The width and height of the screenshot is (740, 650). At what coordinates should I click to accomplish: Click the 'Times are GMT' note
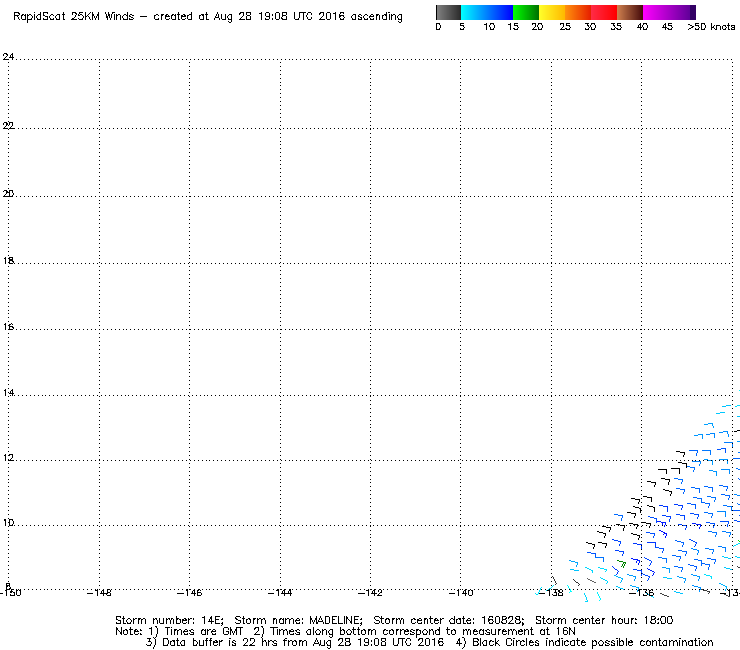pos(203,632)
